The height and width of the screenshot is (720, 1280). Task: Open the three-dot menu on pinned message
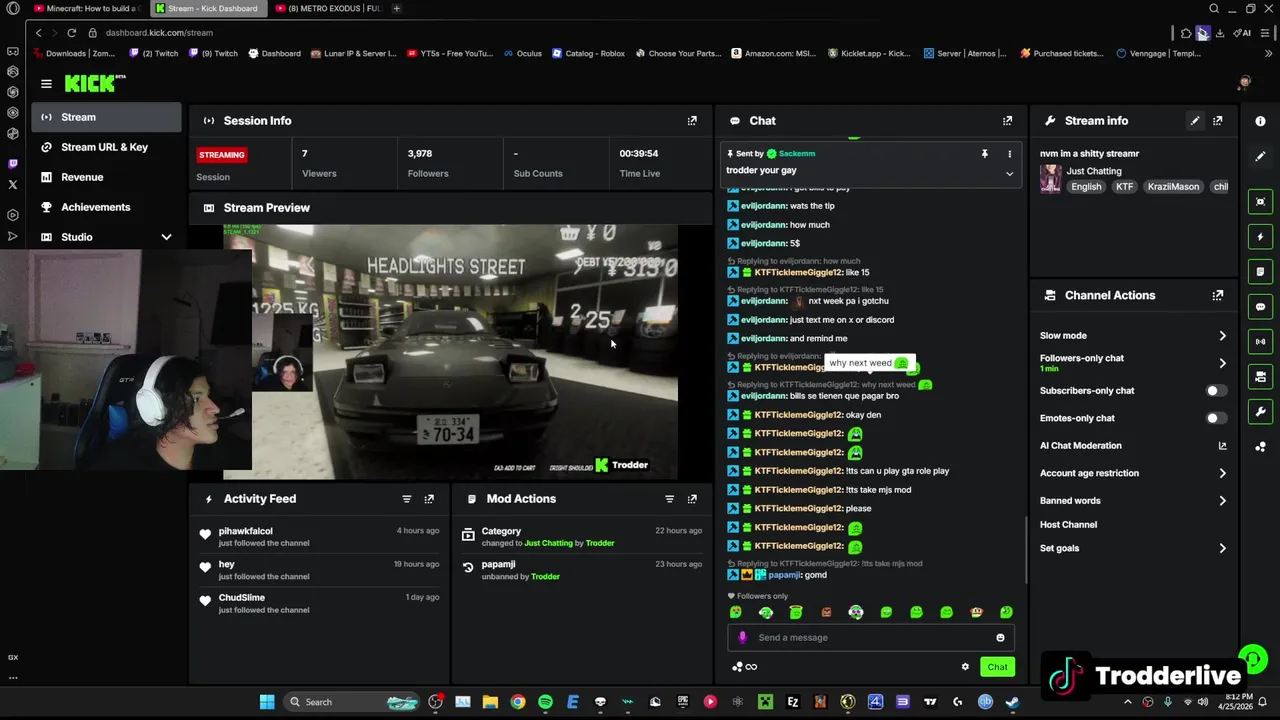(1009, 154)
